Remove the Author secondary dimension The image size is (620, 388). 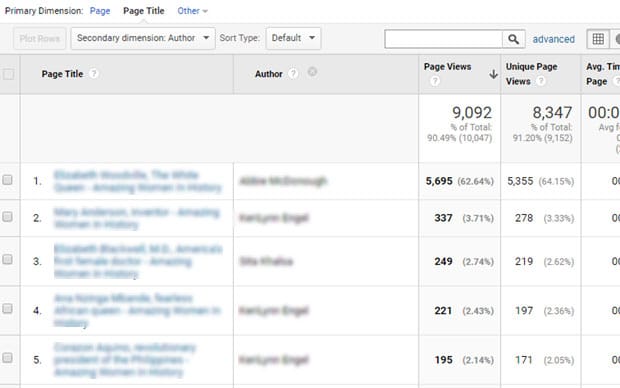pos(312,72)
